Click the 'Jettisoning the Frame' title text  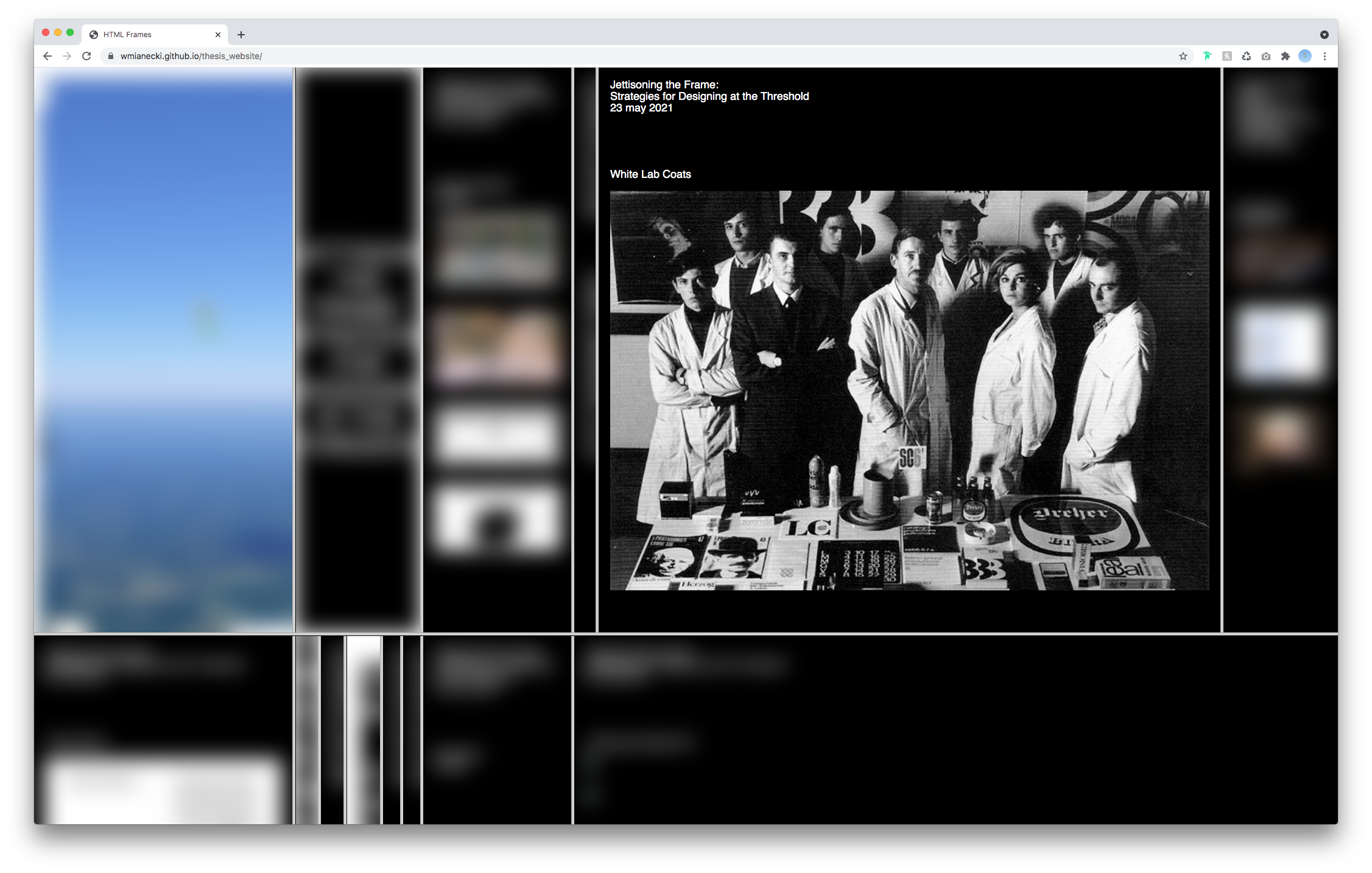[664, 85]
